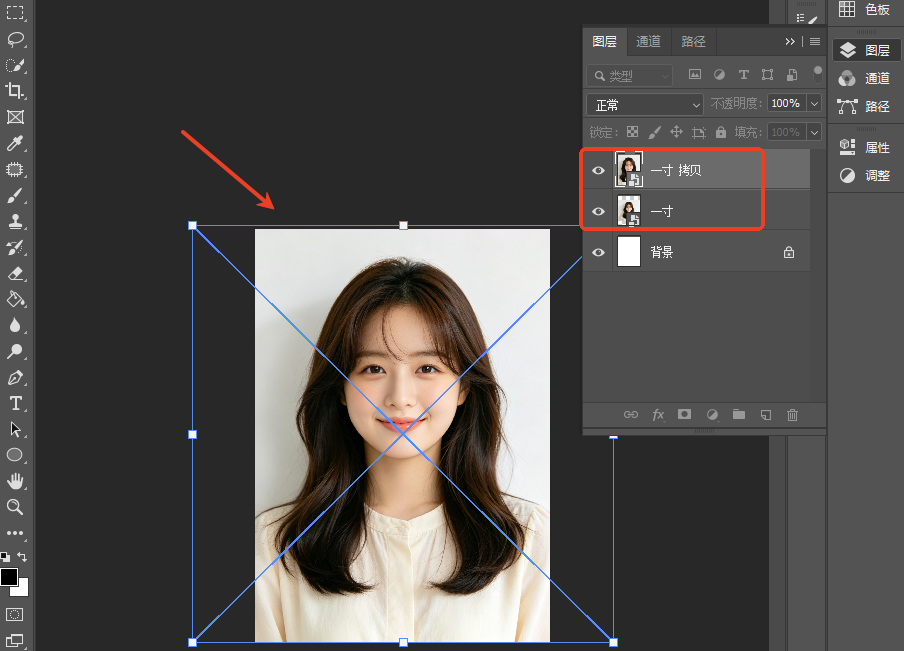
Task: Select the Crop tool
Action: coord(15,91)
